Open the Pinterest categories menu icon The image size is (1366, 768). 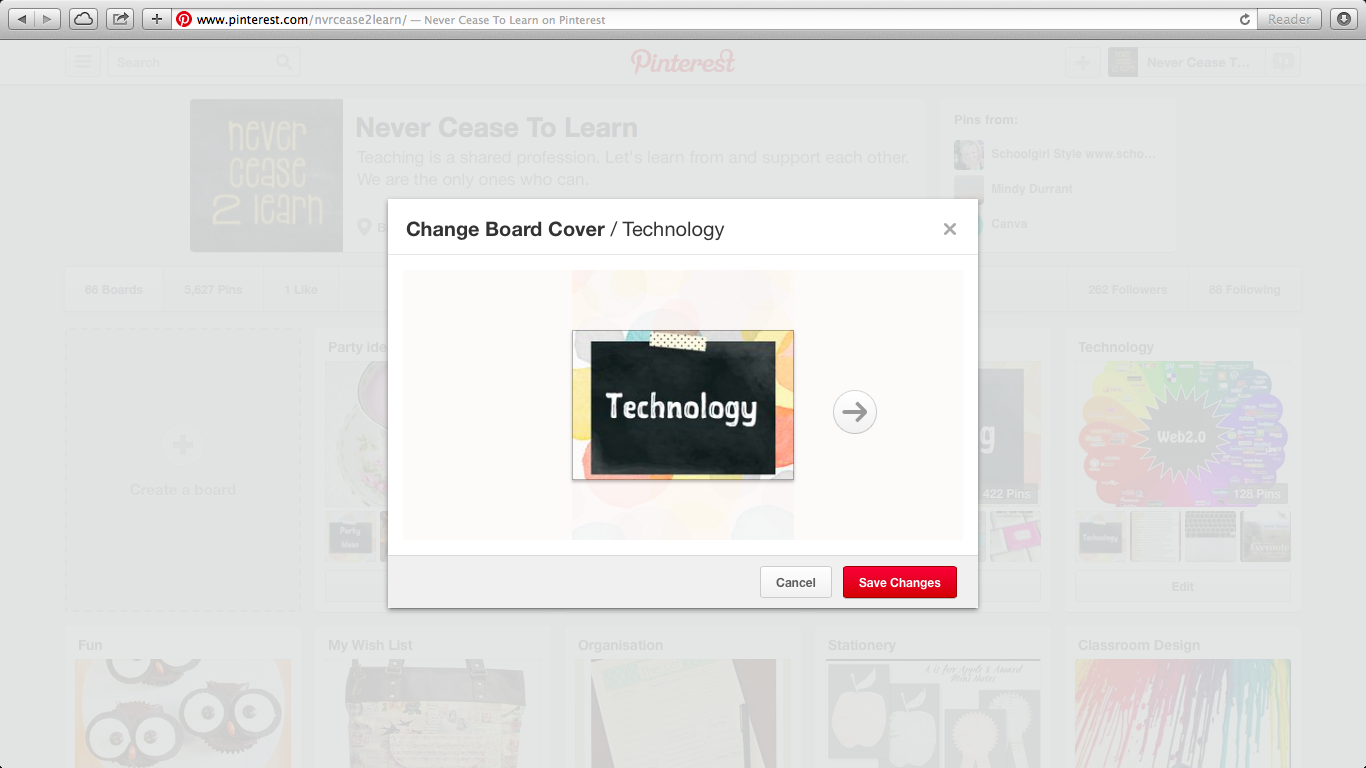pyautogui.click(x=83, y=62)
